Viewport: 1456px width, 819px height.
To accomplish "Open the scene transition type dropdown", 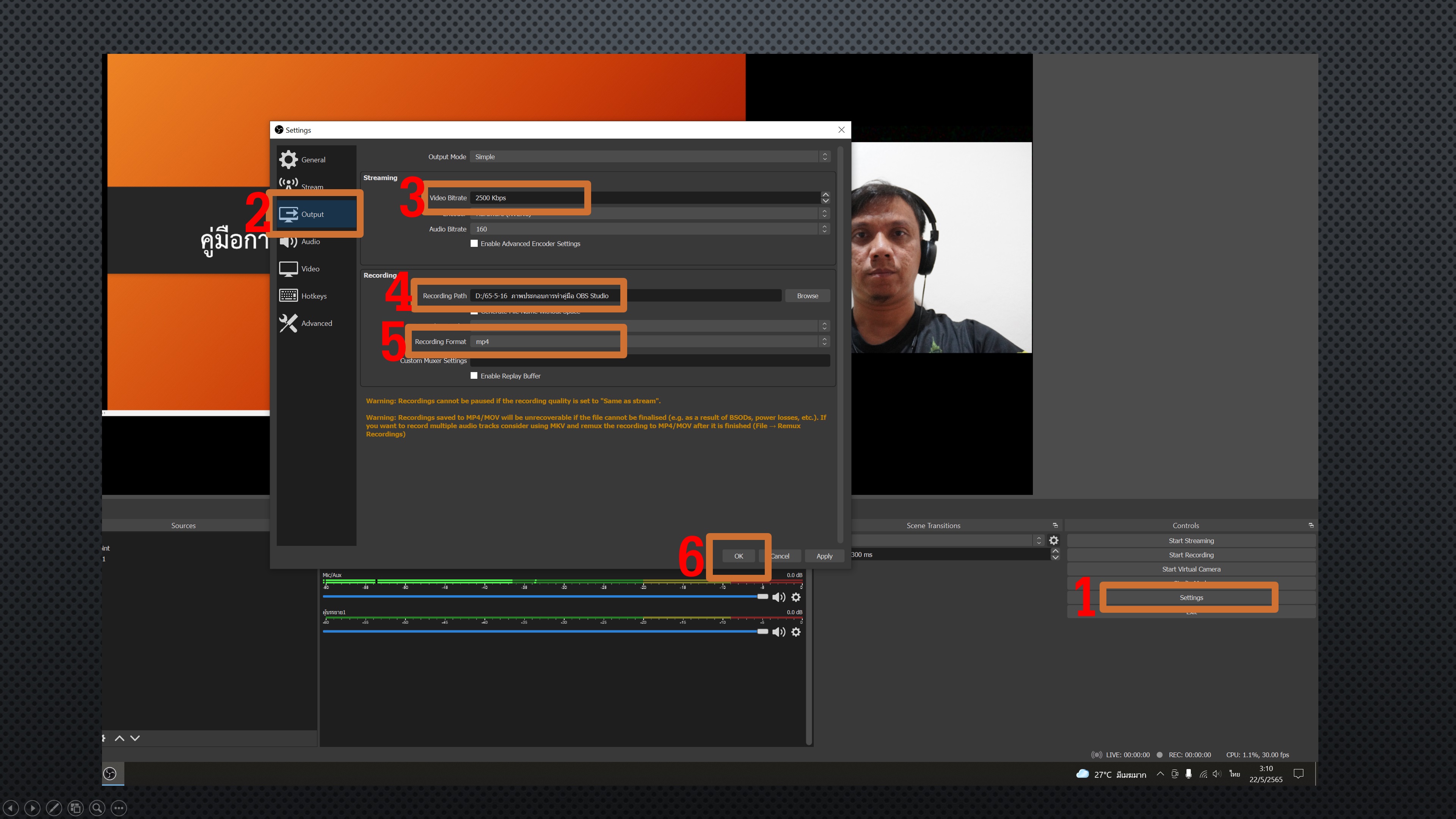I will click(x=947, y=540).
